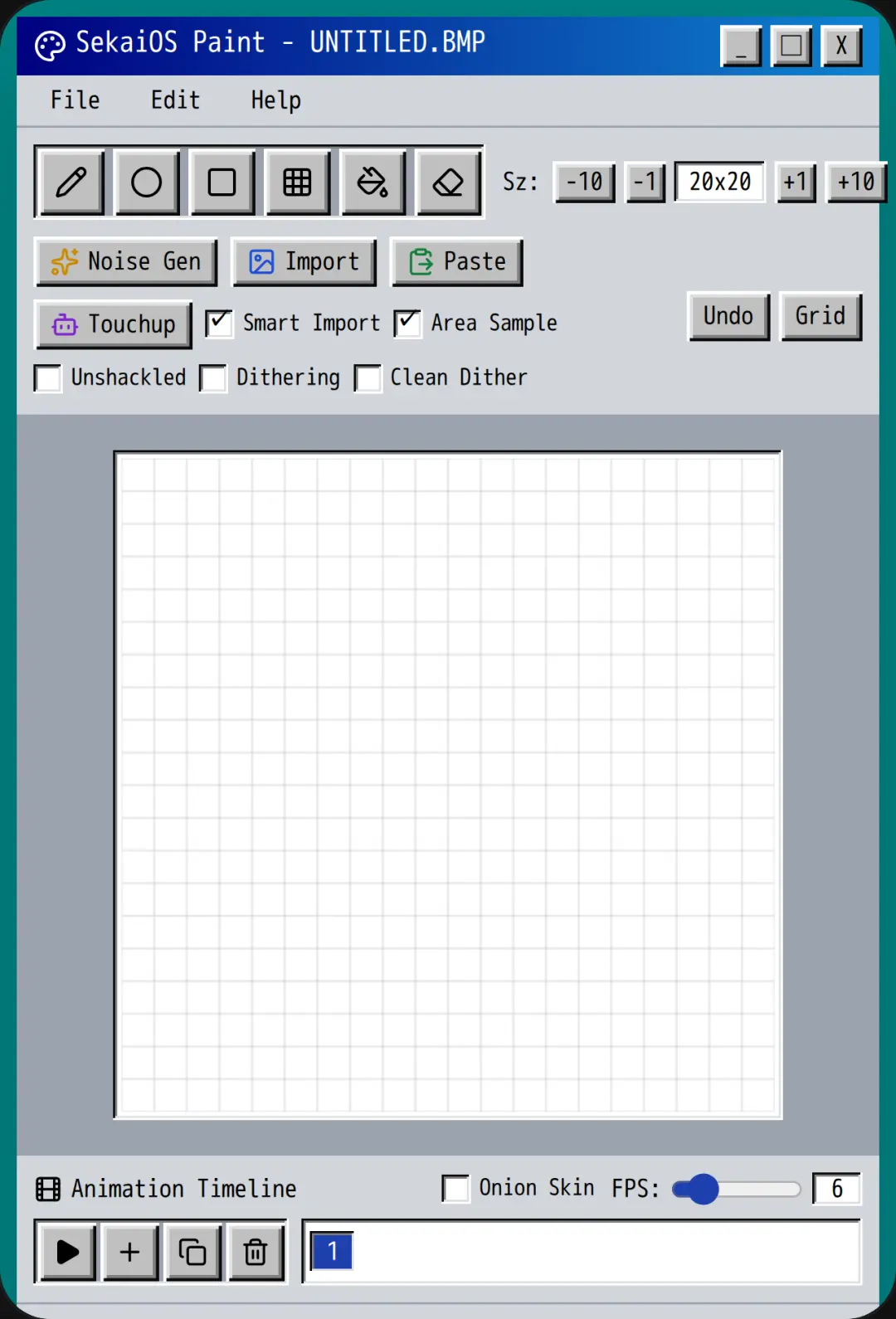Close the SekaiOS Paint window

841,46
